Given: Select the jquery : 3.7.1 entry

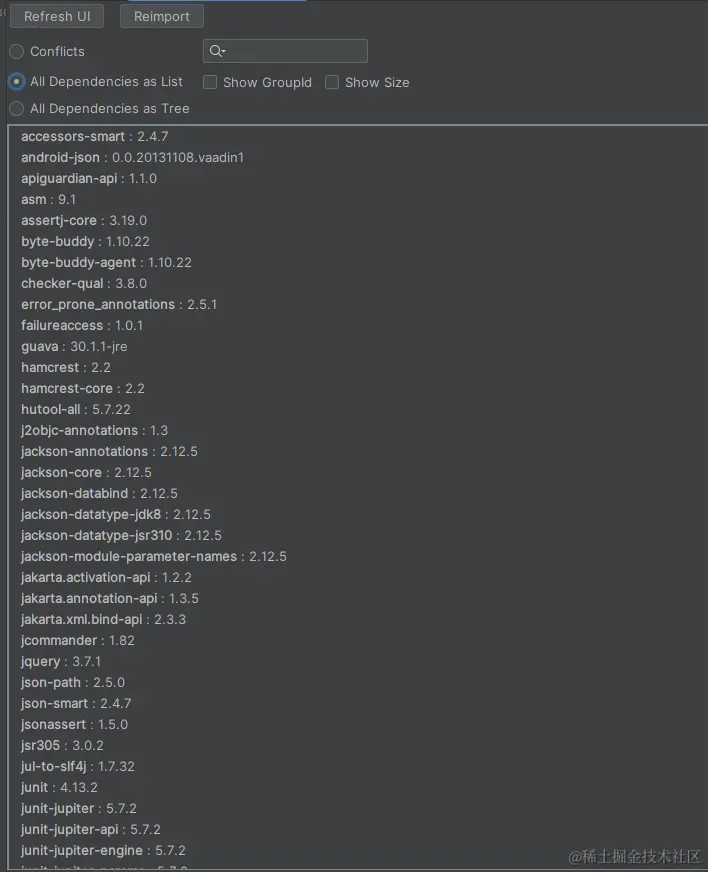Looking at the screenshot, I should click(x=61, y=661).
